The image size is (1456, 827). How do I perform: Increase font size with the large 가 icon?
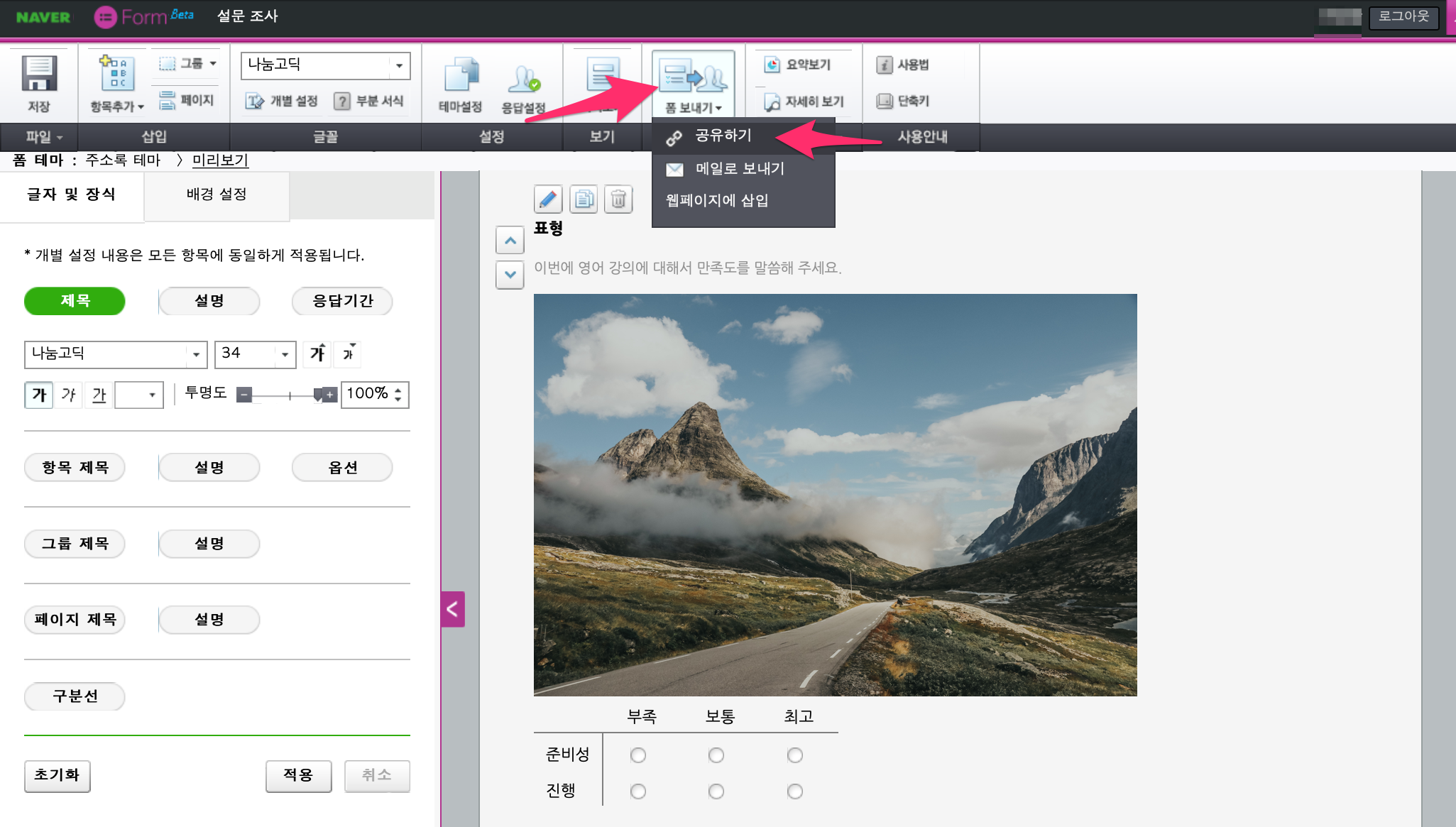[x=317, y=354]
